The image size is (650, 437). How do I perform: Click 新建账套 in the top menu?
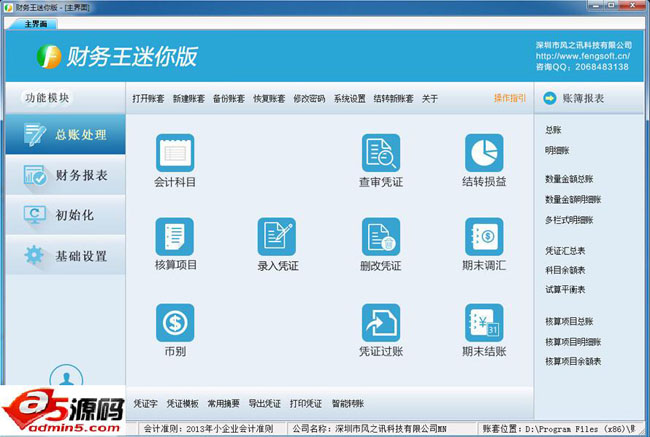click(x=189, y=99)
